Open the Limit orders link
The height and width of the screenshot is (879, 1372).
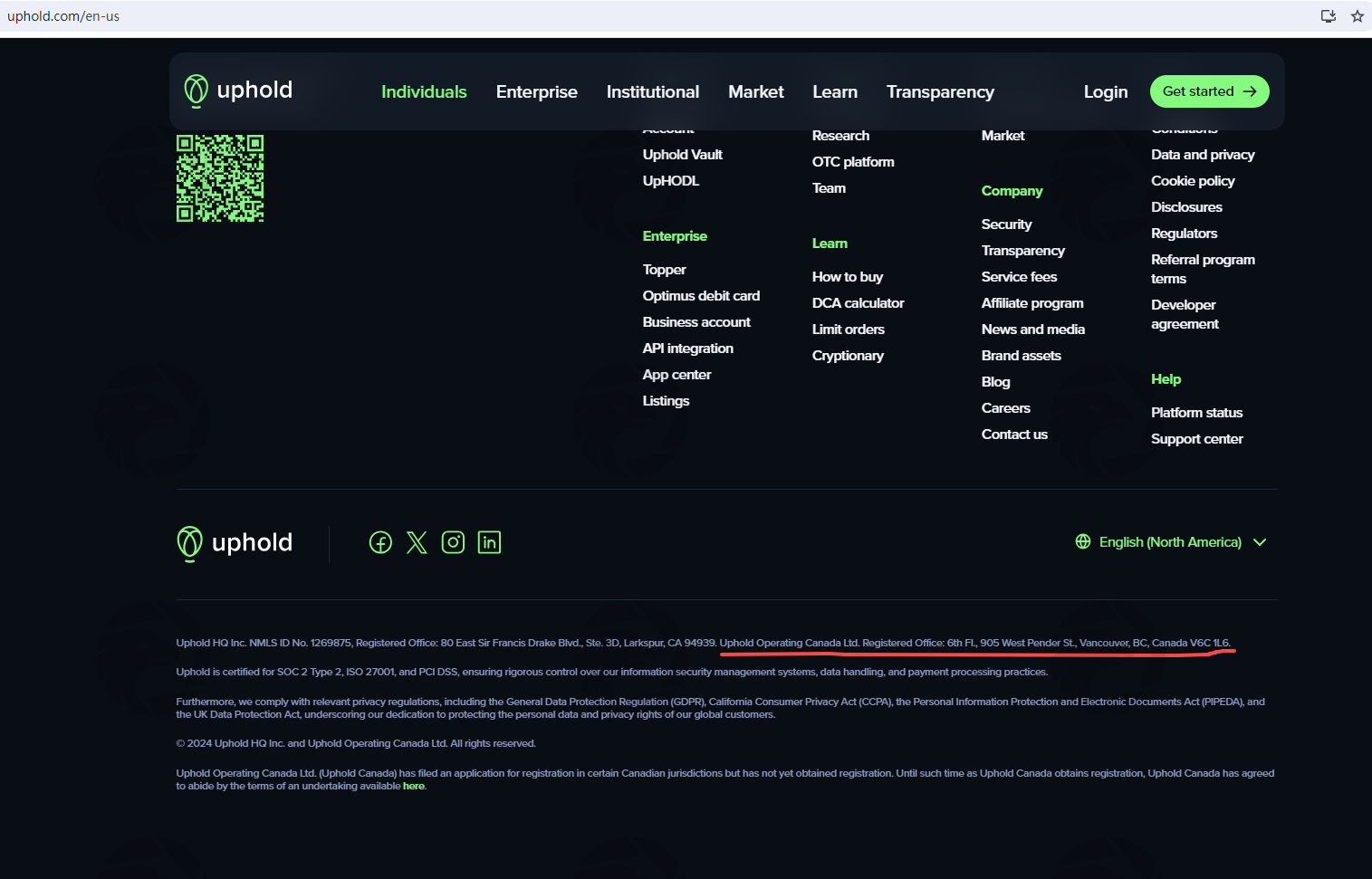pos(849,330)
